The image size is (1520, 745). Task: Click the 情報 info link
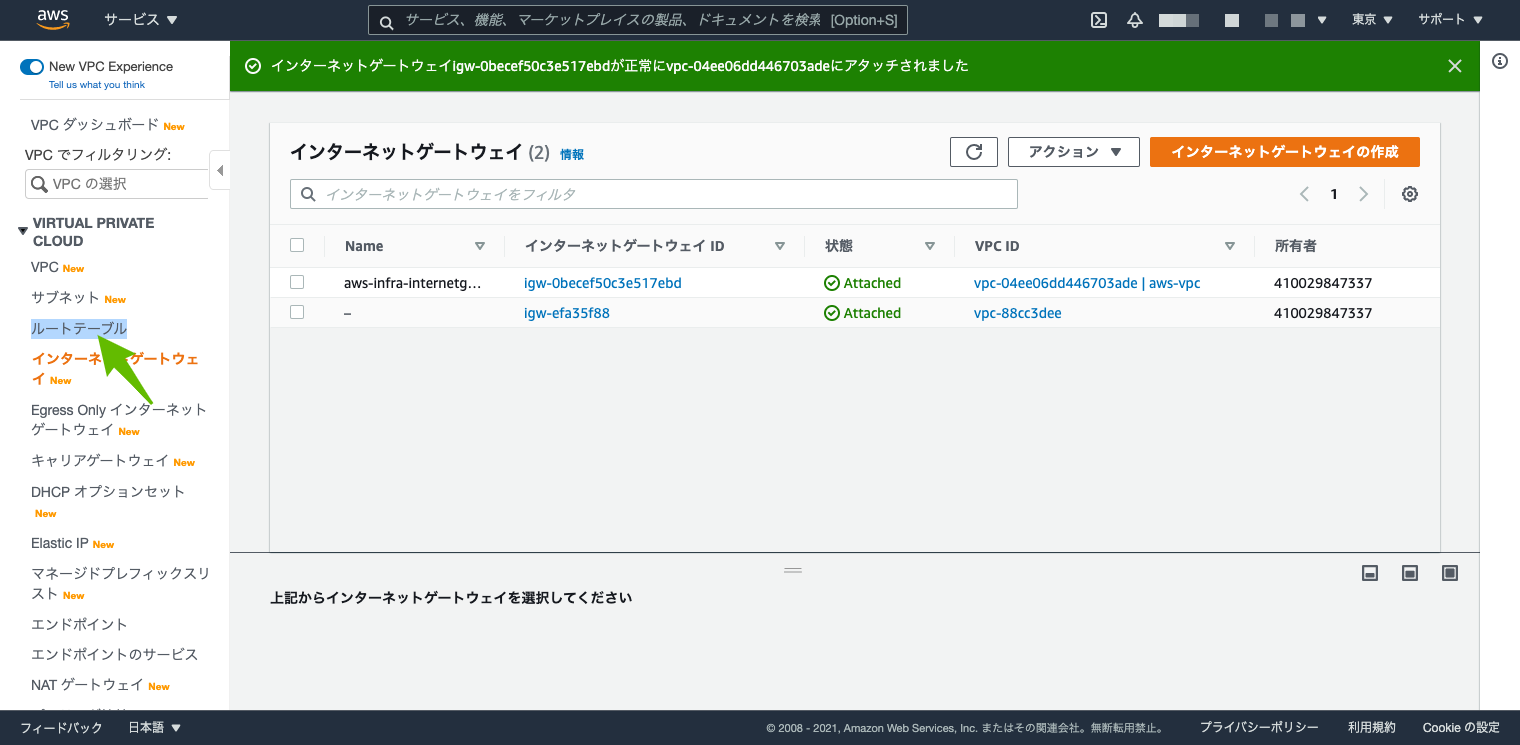coord(572,154)
